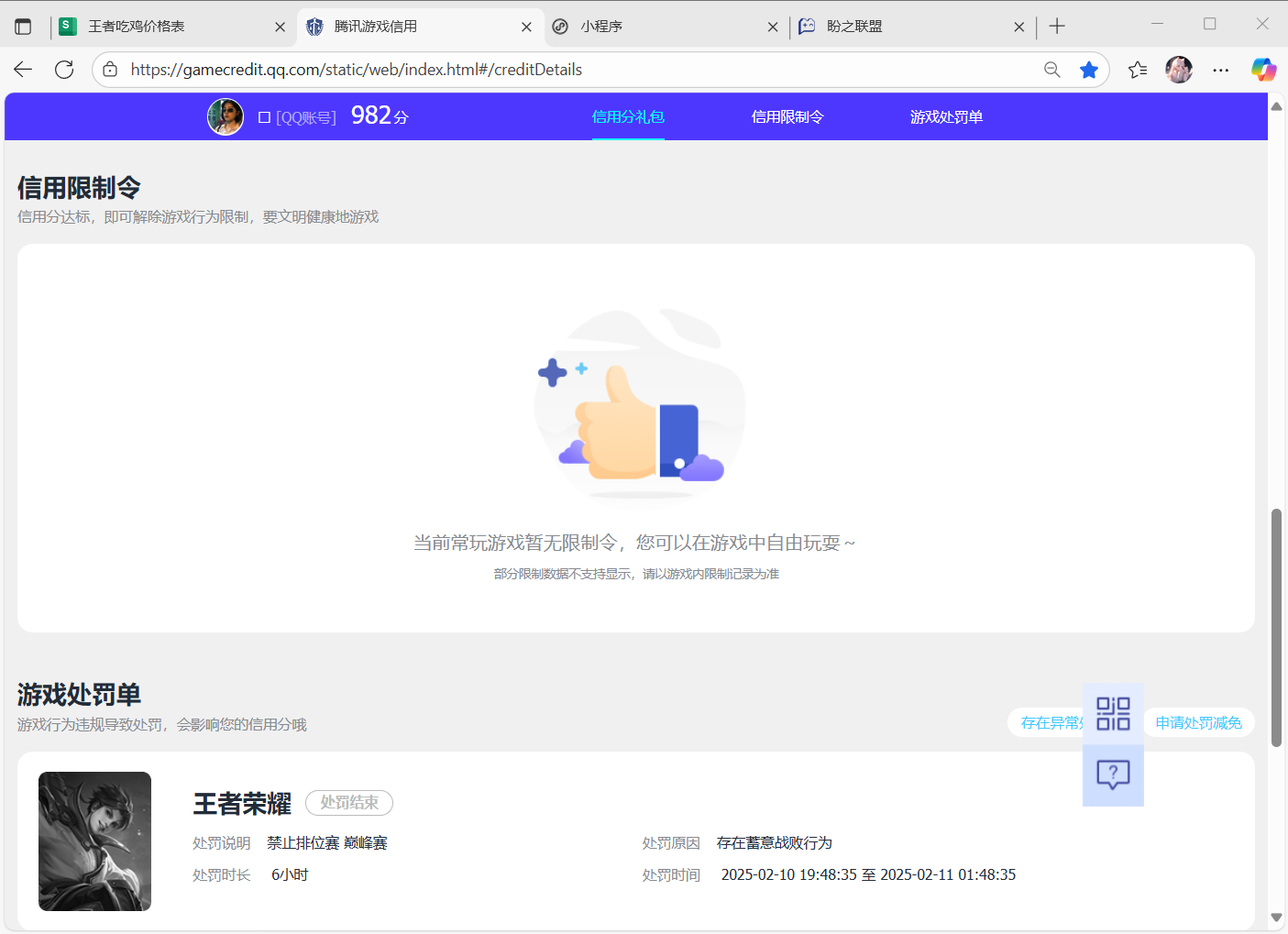Click the scrollbar down arrow
This screenshot has height=934, width=1288.
tap(1276, 918)
